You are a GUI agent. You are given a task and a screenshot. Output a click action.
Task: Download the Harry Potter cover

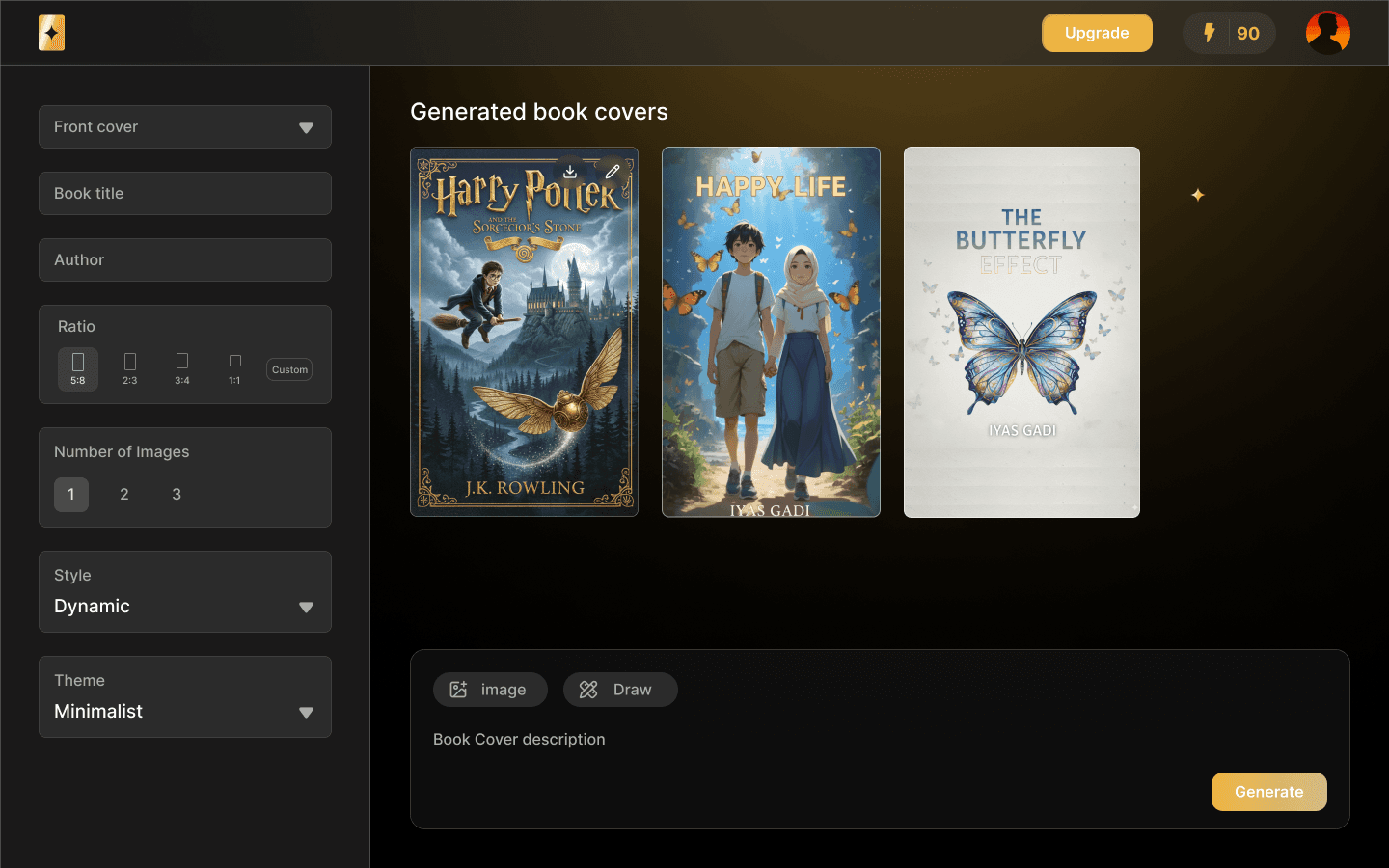point(570,172)
